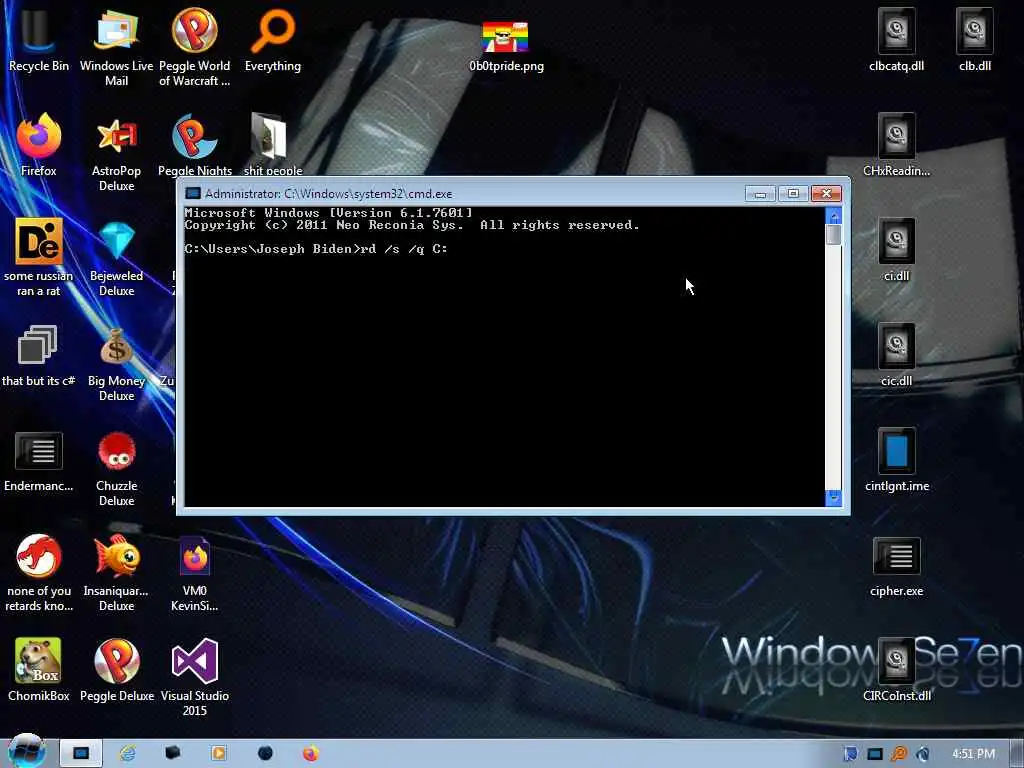Open the Windows Start orb
Screen dimensions: 1024x768
(26, 752)
